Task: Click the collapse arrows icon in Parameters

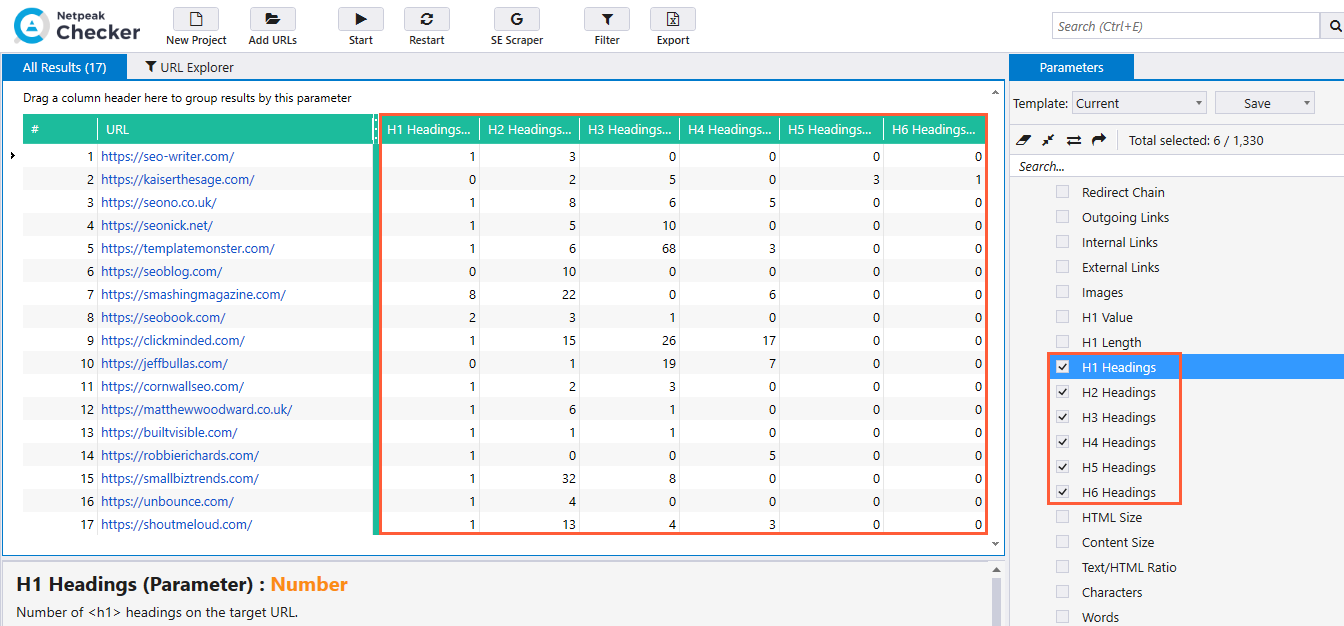Action: (1048, 140)
